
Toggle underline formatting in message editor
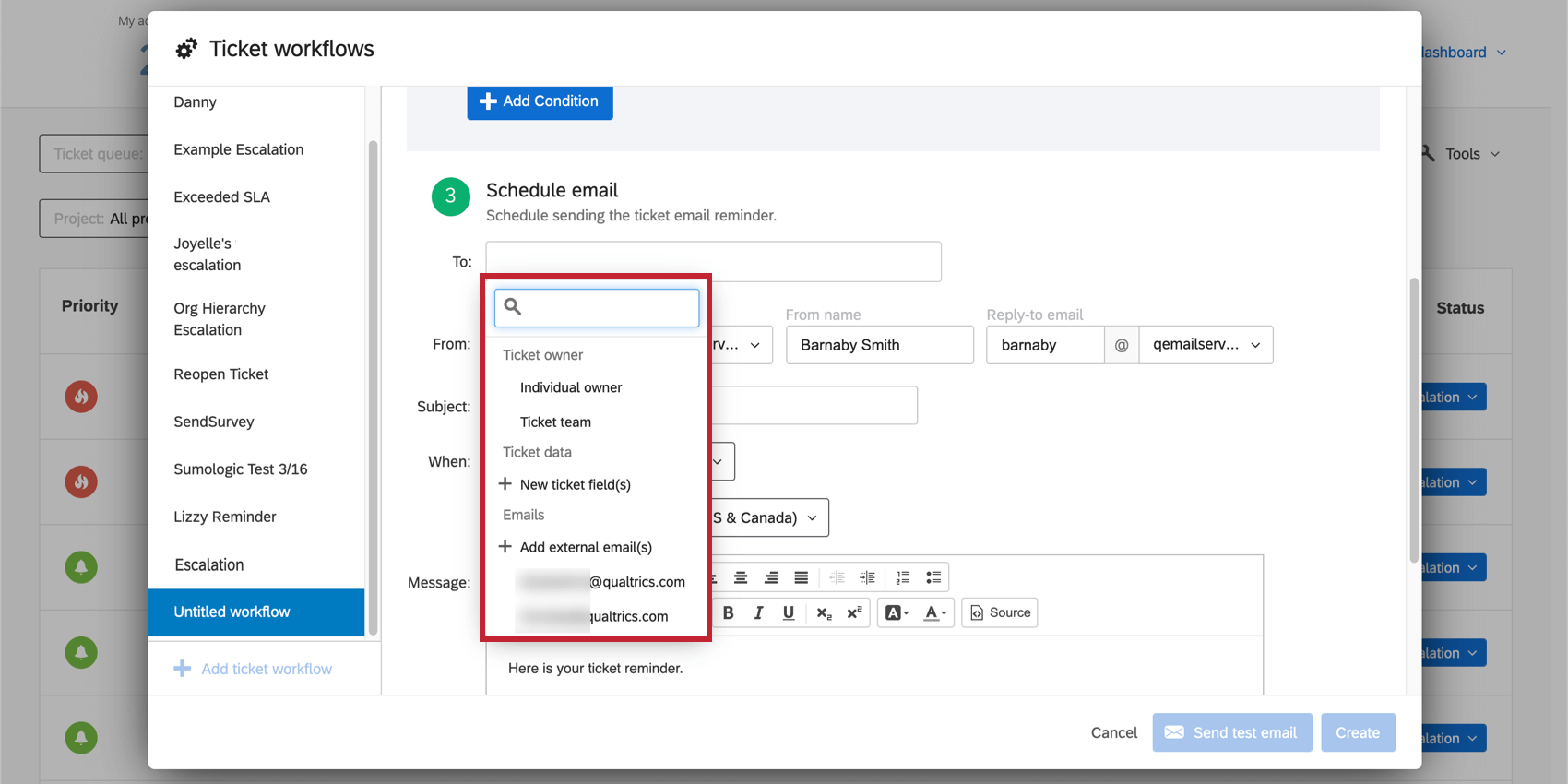point(789,612)
